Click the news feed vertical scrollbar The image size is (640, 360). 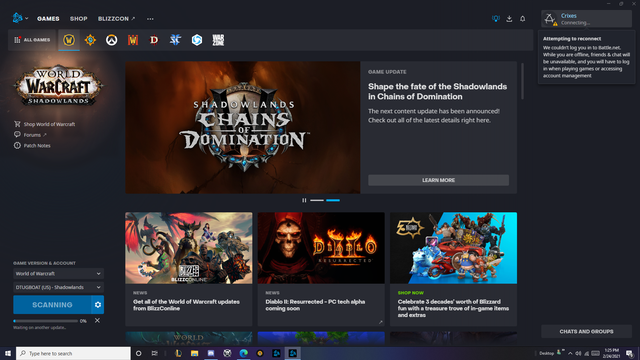[522, 81]
